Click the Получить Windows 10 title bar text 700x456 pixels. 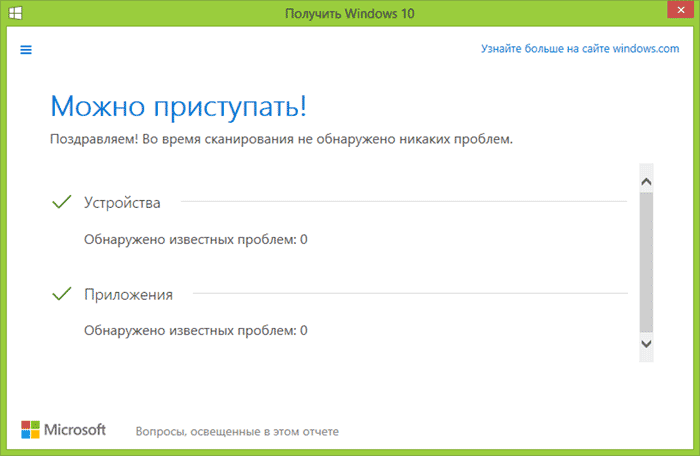[349, 13]
